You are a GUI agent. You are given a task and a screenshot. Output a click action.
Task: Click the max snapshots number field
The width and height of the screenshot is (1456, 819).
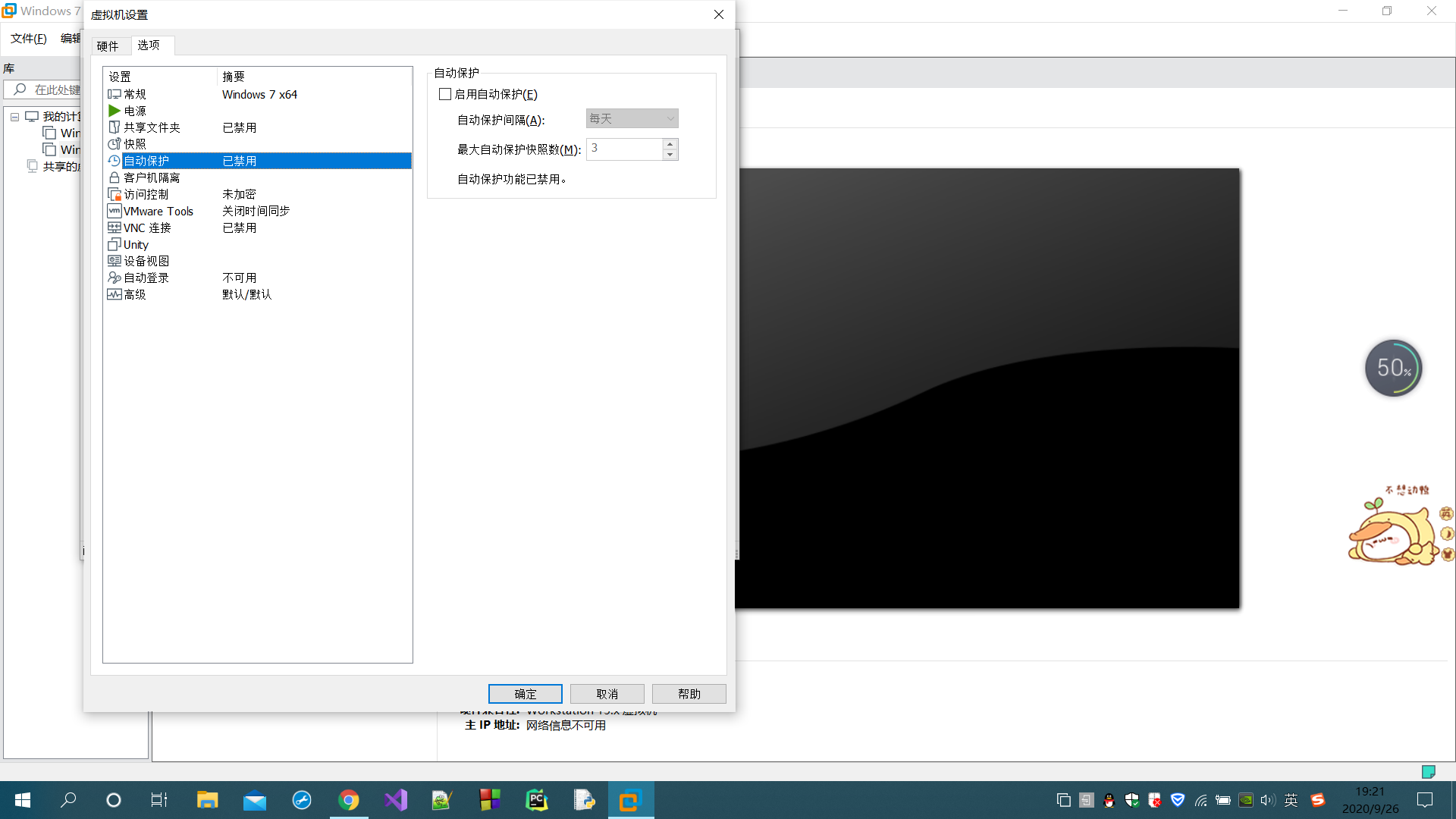click(x=623, y=149)
